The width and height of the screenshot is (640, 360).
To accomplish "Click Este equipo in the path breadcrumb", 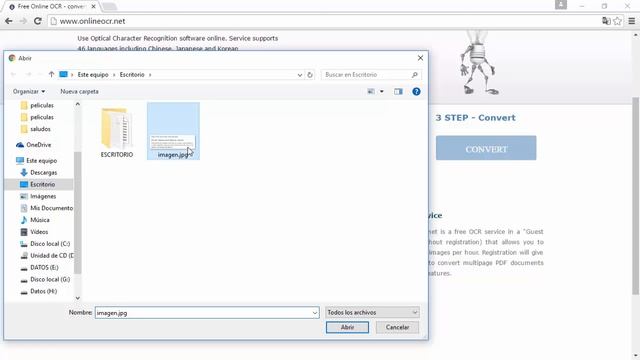I will pyautogui.click(x=93, y=75).
